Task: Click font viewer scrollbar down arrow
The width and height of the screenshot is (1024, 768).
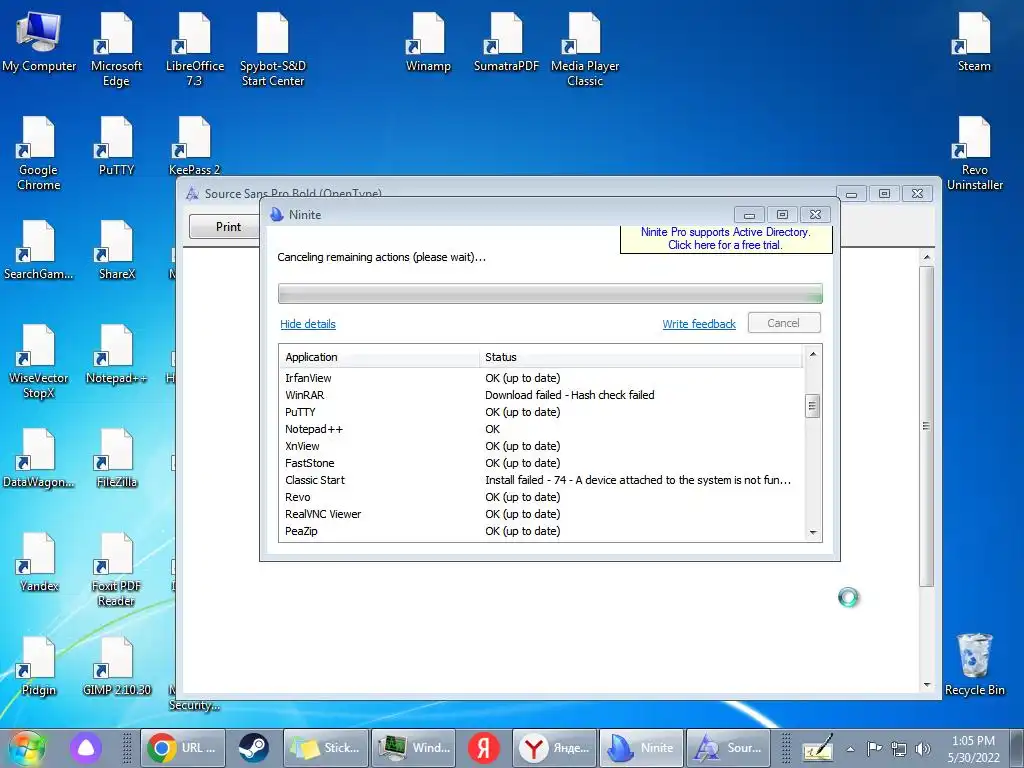Action: 927,685
